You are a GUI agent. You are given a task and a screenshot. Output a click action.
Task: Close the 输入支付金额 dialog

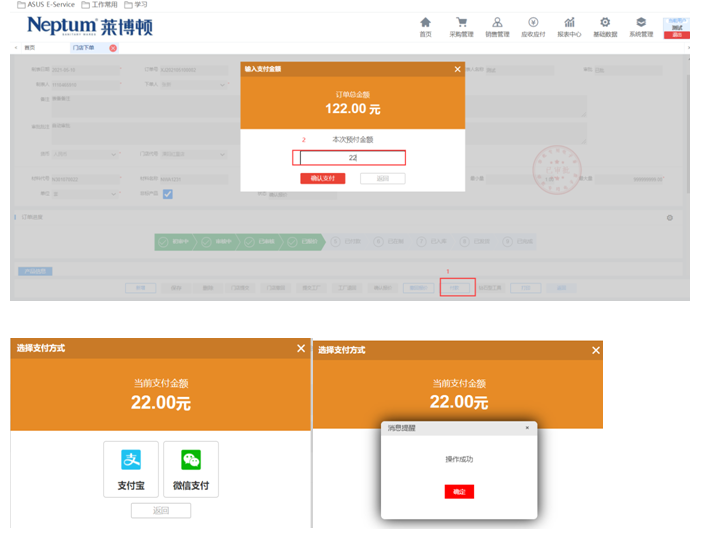[457, 69]
